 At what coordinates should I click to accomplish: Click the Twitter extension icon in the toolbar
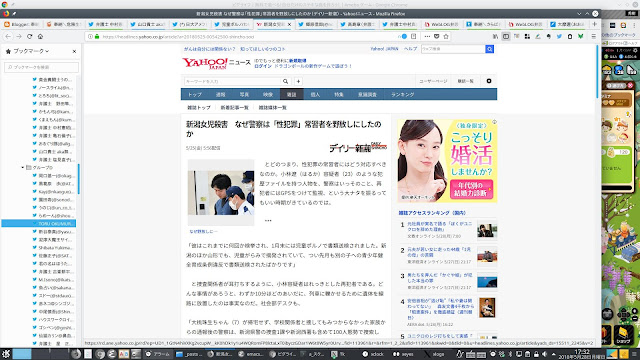(559, 36)
